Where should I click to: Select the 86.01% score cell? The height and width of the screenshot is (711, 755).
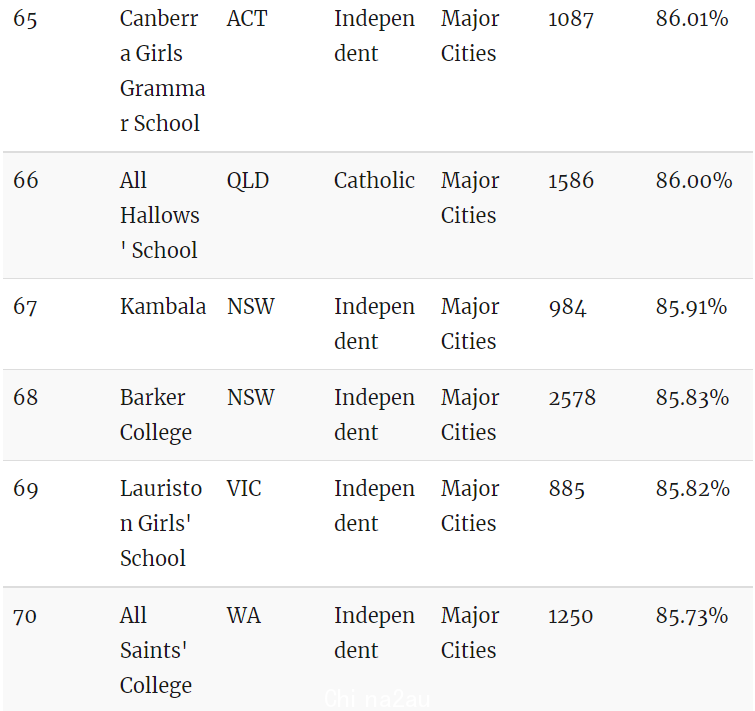coord(692,19)
